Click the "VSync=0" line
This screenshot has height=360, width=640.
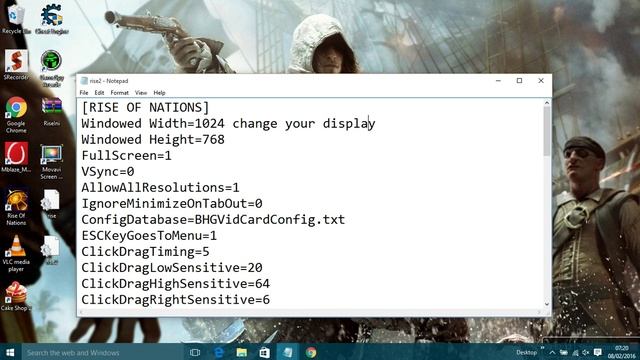pyautogui.click(x=108, y=171)
